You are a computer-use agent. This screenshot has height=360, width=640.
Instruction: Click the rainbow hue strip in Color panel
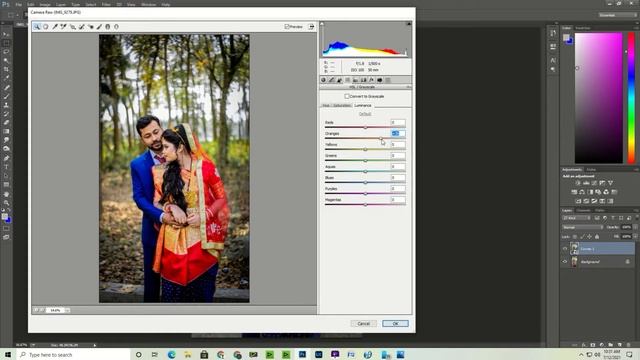click(631, 98)
